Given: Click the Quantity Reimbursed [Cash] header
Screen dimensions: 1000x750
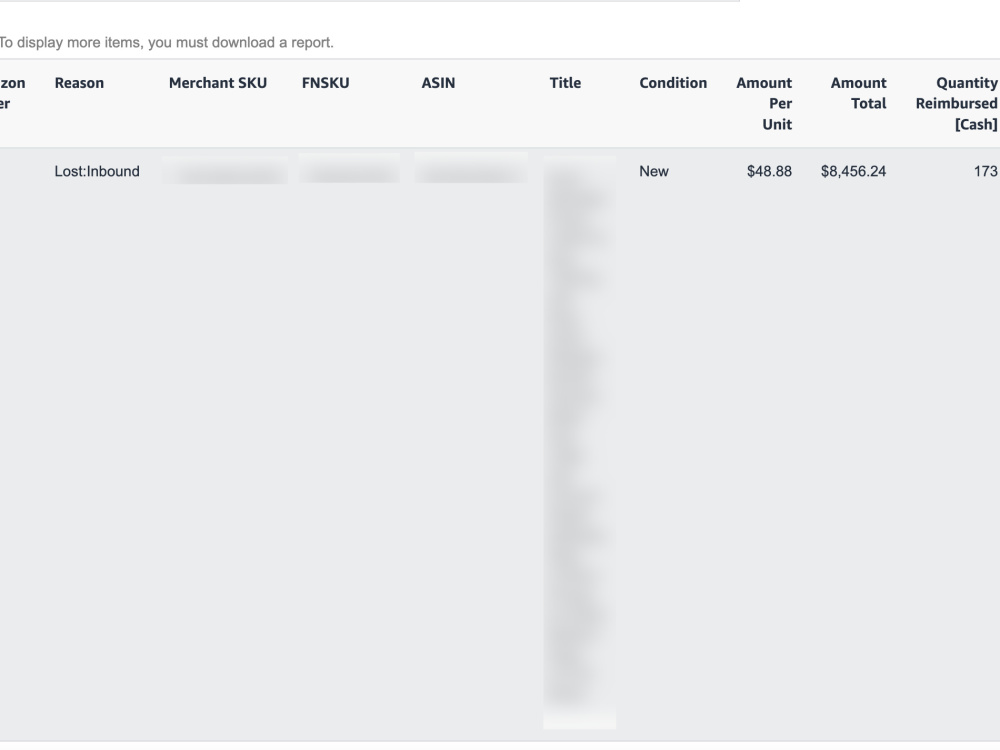Looking at the screenshot, I should point(957,103).
